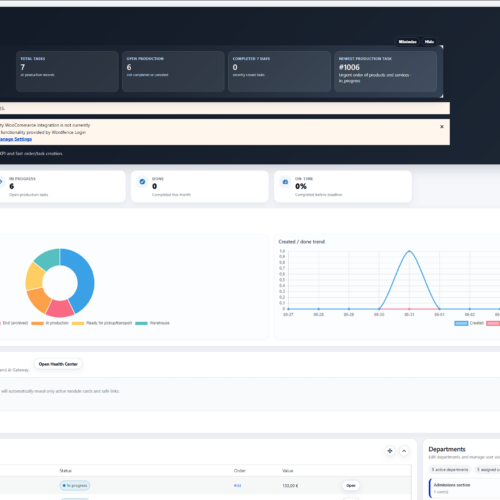Select the Completed 7 Days card

pyautogui.click(x=279, y=71)
